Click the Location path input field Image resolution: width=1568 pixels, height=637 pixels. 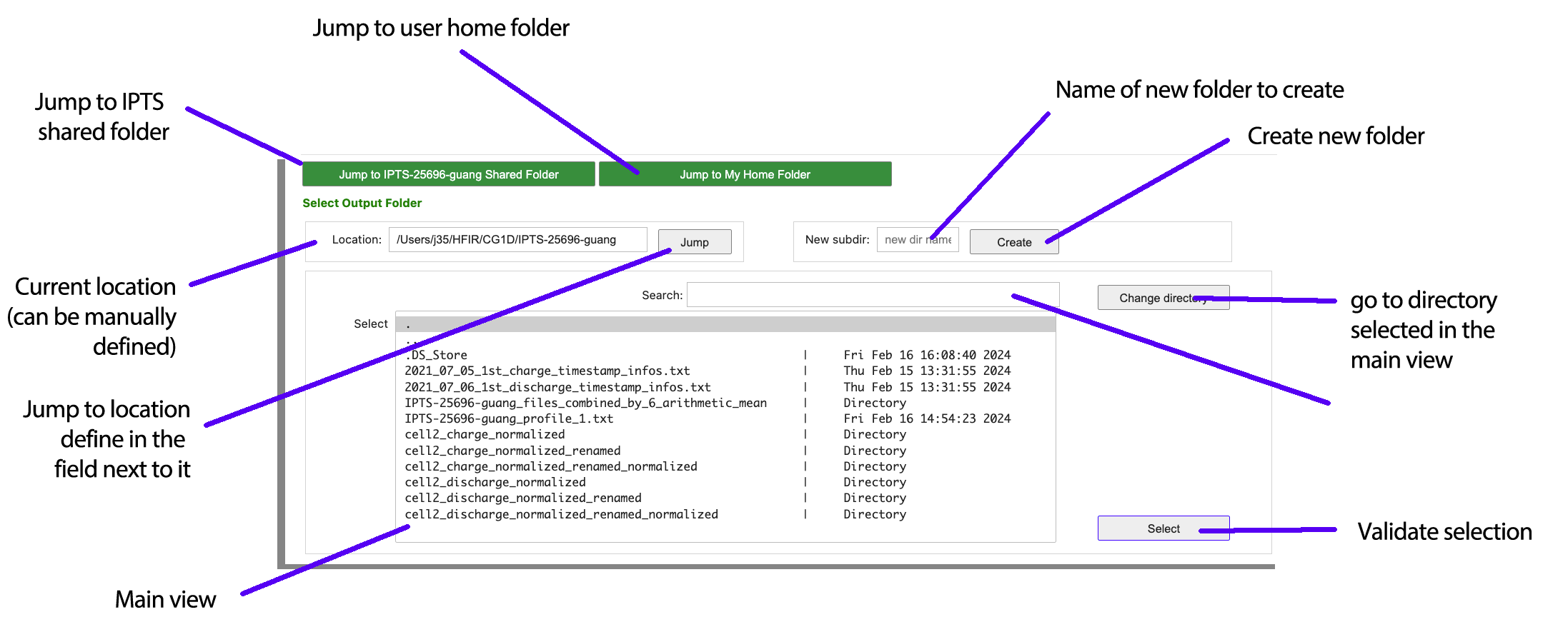tap(517, 240)
